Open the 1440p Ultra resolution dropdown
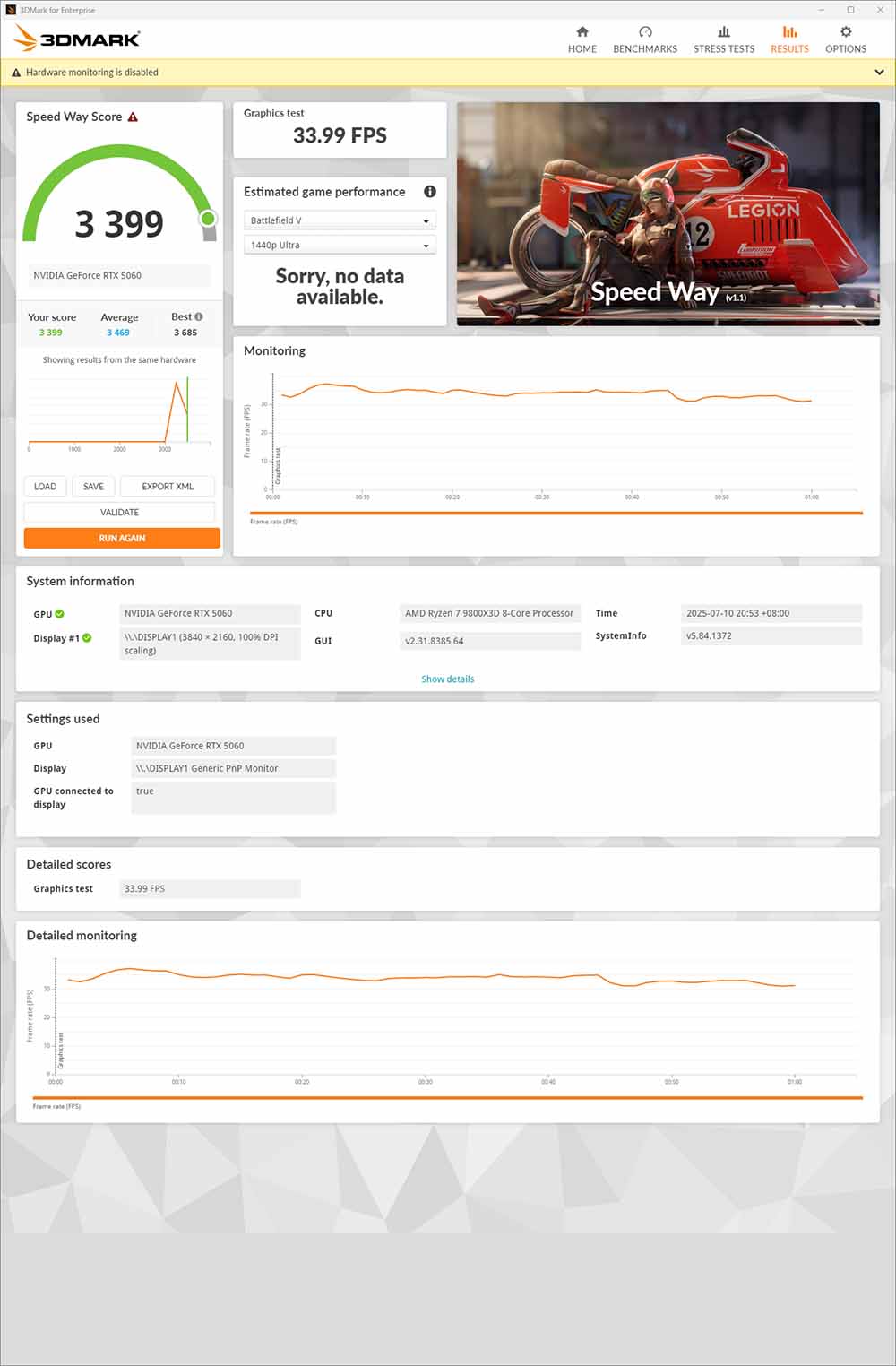This screenshot has height=1366, width=896. [x=339, y=246]
